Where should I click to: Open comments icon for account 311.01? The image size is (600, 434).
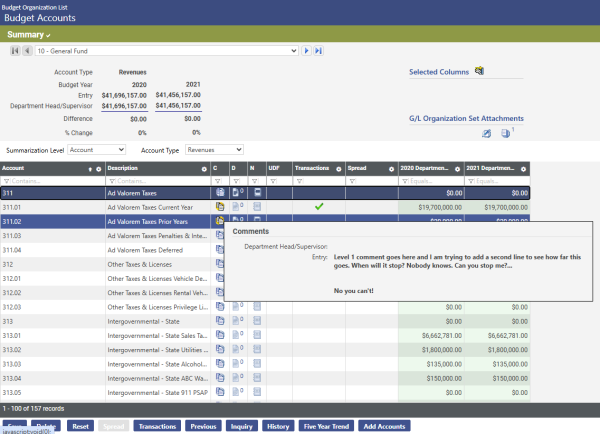tap(219, 206)
